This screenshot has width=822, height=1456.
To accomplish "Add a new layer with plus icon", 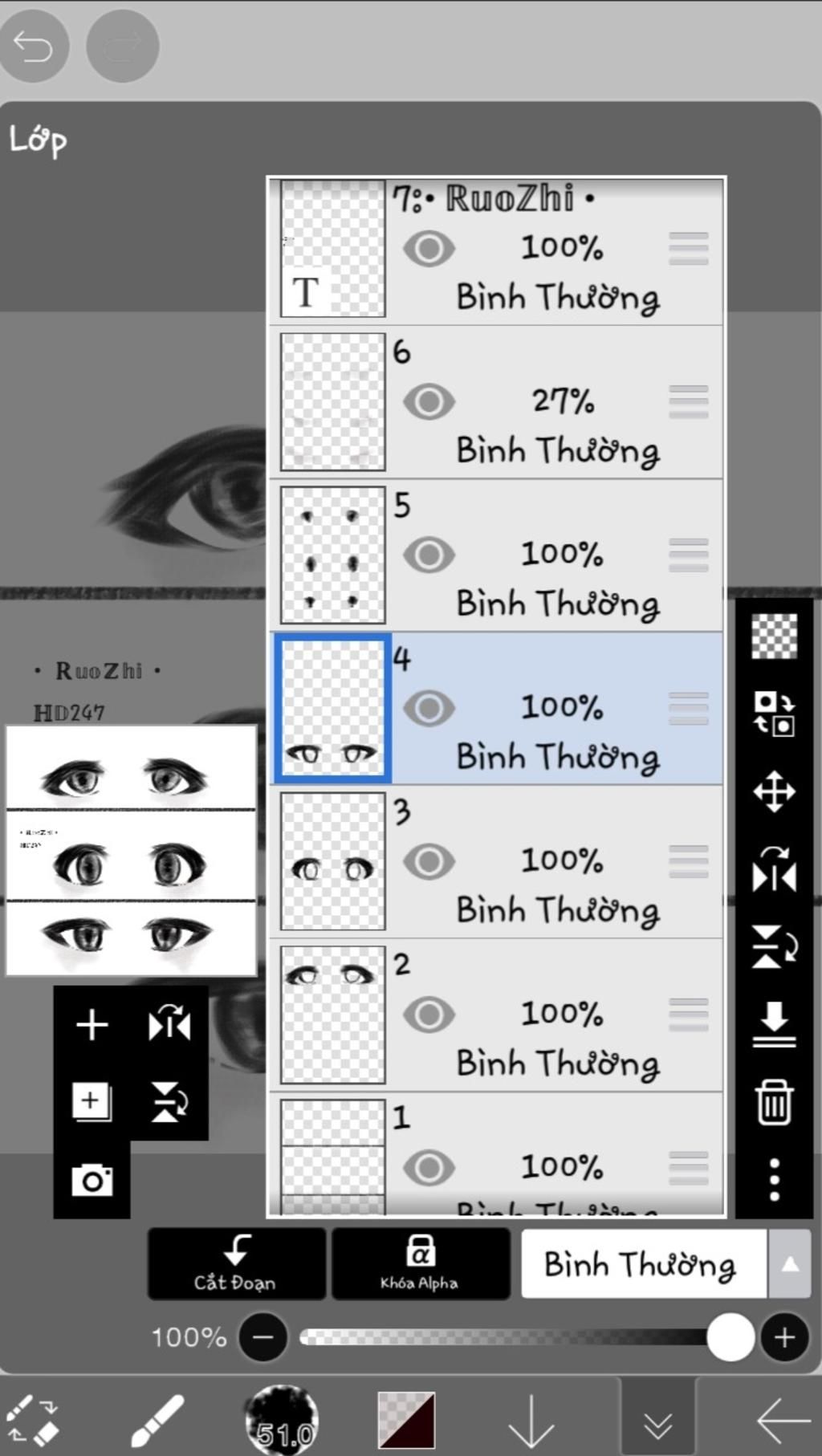I will point(92,1025).
